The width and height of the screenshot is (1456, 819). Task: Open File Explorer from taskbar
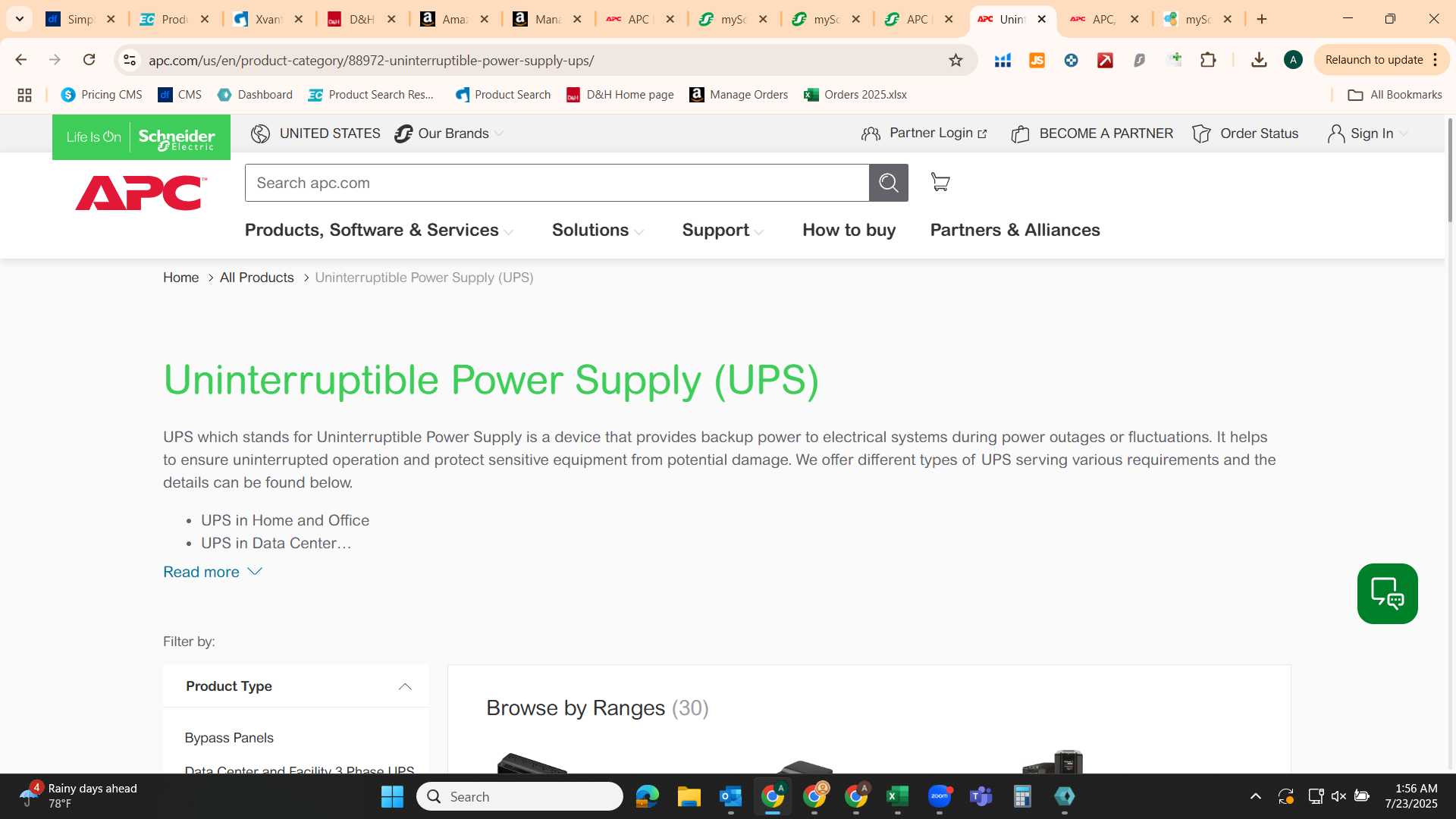pos(689,796)
